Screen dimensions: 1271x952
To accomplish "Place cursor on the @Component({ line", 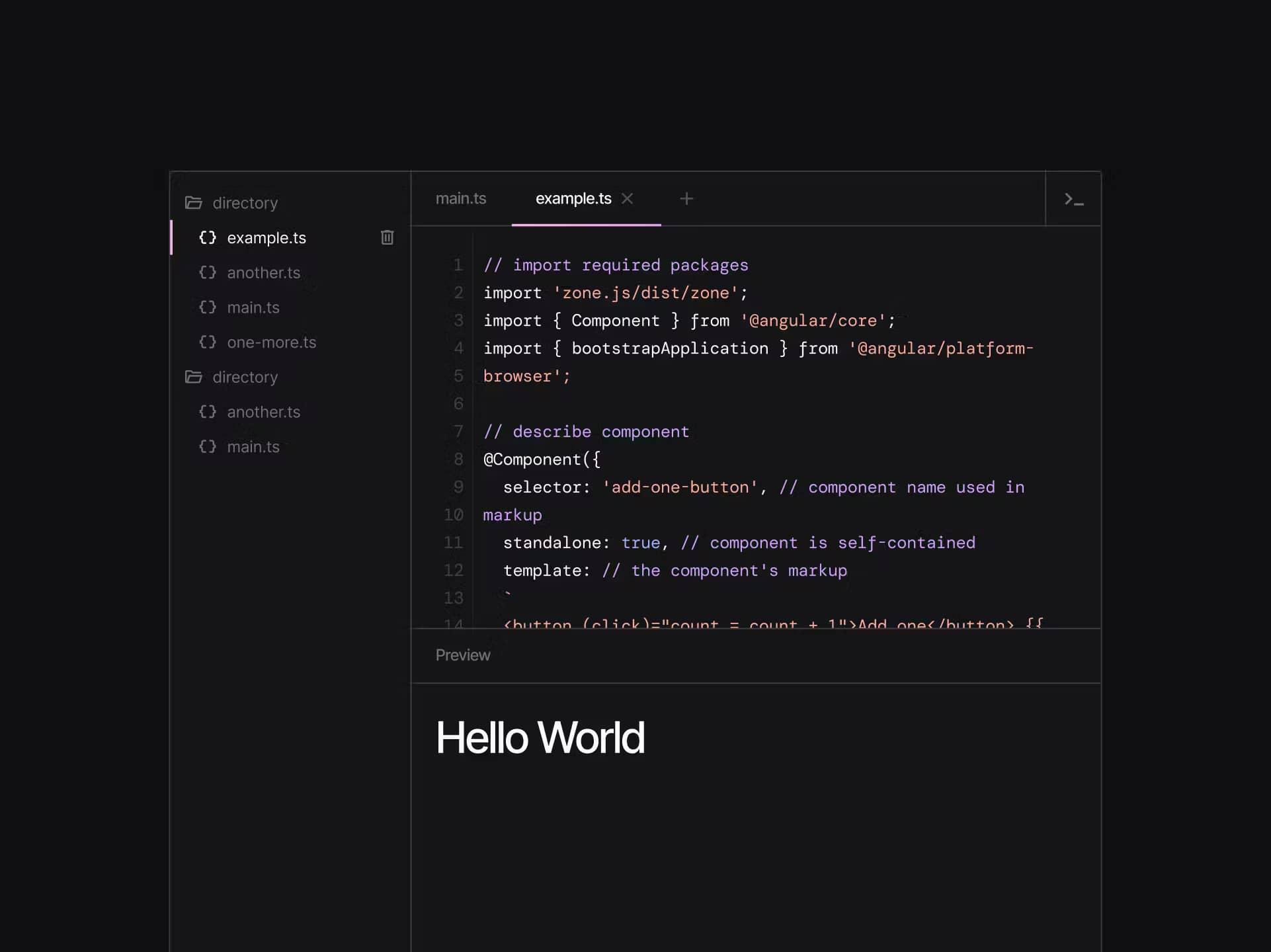I will pyautogui.click(x=542, y=459).
